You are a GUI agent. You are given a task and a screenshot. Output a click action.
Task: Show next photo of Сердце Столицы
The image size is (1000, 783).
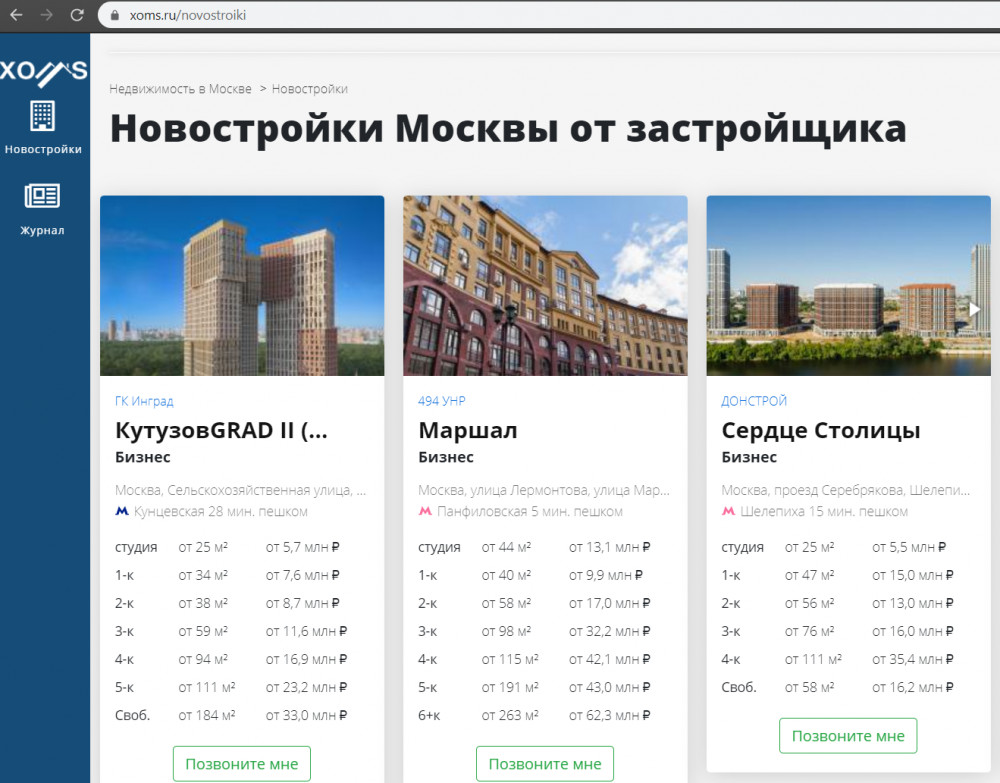click(974, 309)
